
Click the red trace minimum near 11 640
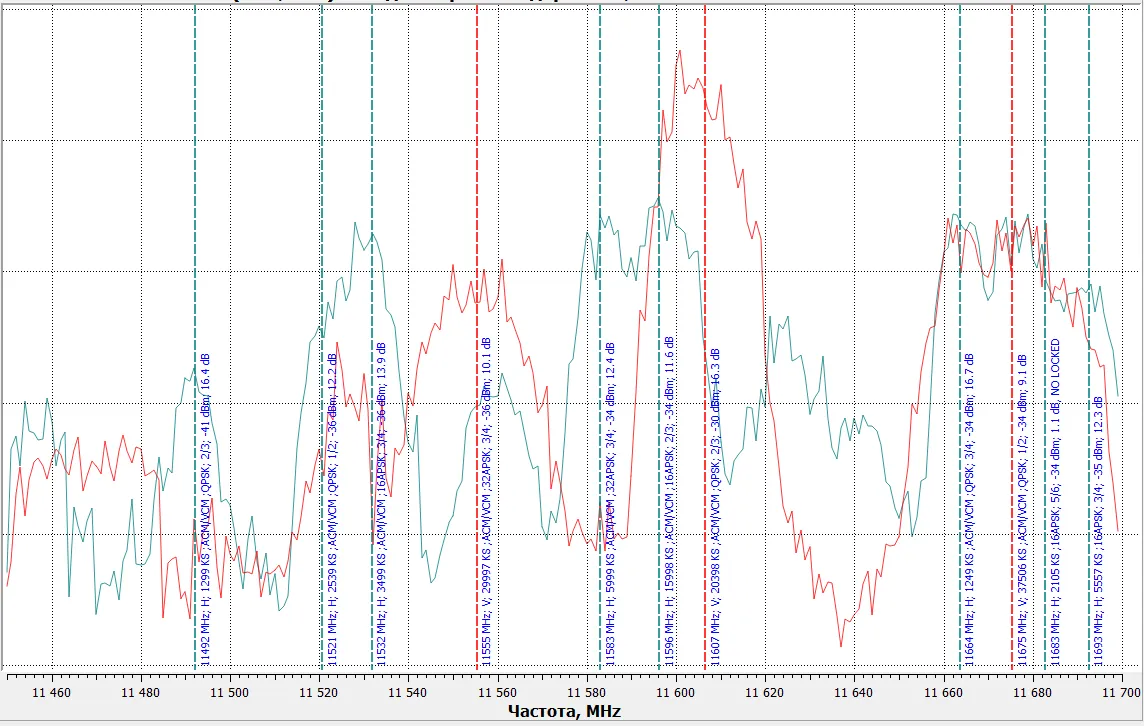[x=841, y=645]
